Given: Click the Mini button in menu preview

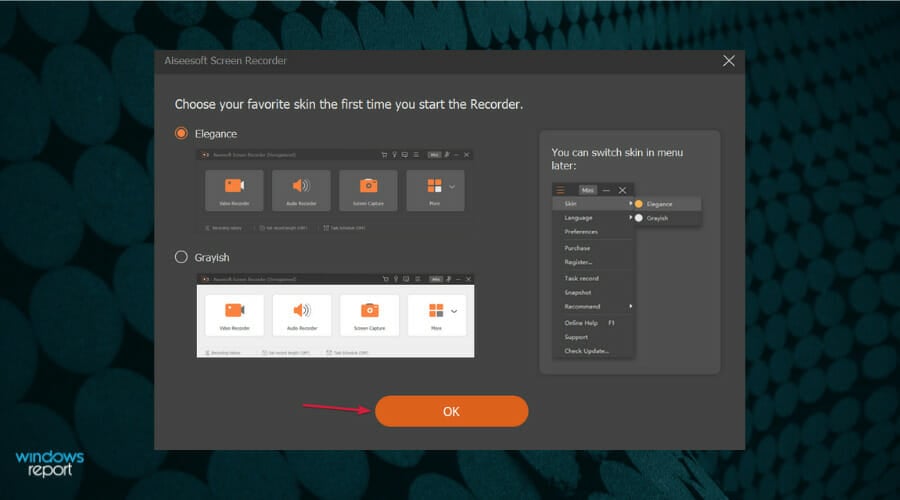Looking at the screenshot, I should coord(588,190).
